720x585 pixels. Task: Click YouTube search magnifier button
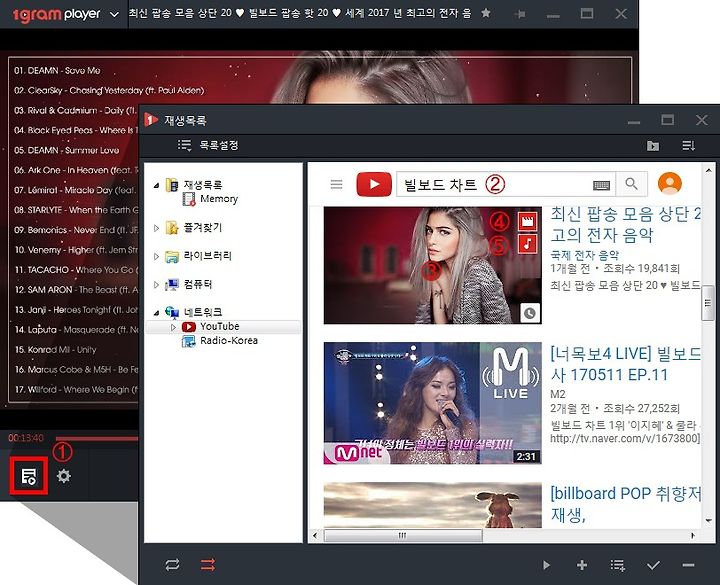(x=631, y=184)
